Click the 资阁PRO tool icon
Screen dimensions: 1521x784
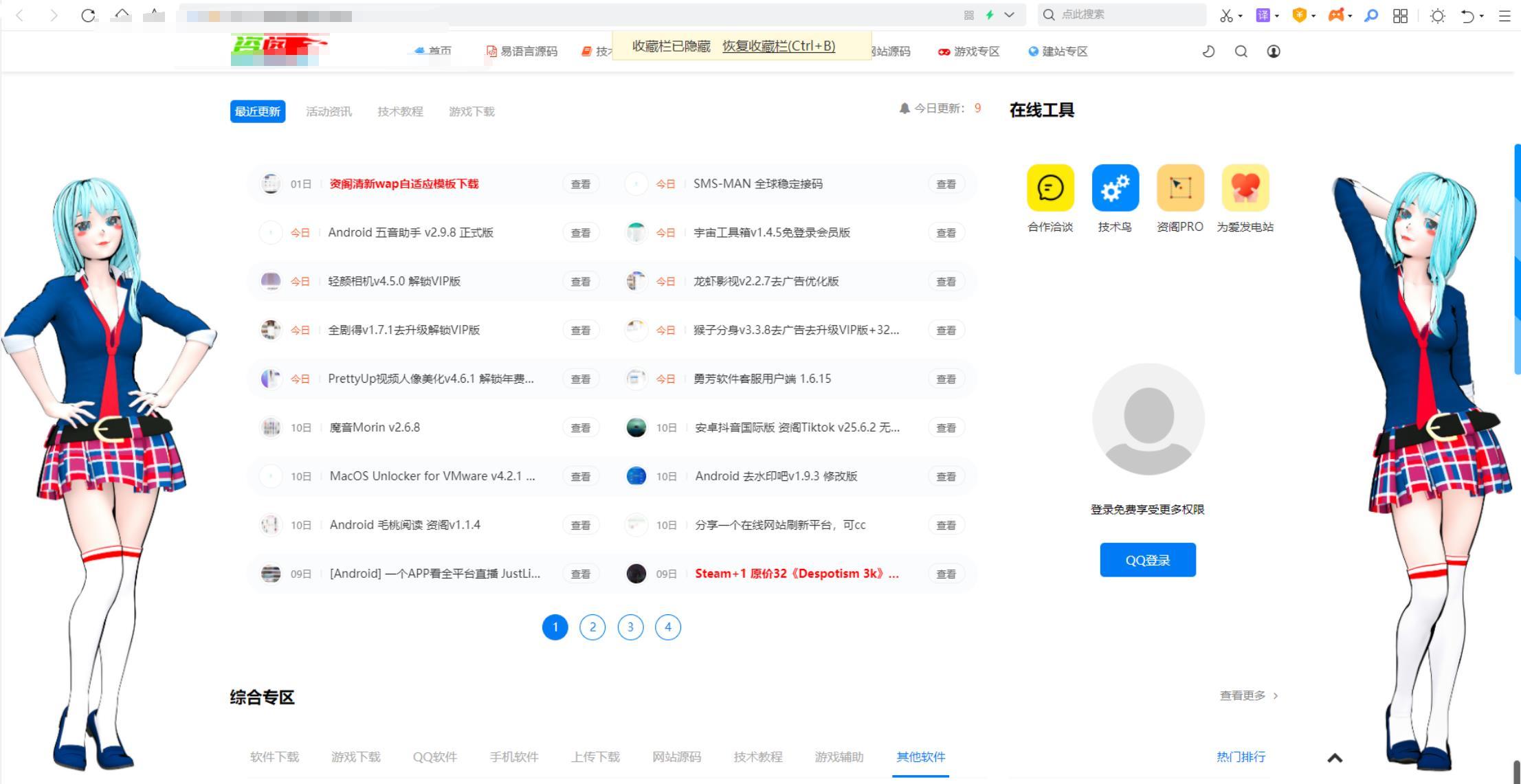click(1180, 188)
